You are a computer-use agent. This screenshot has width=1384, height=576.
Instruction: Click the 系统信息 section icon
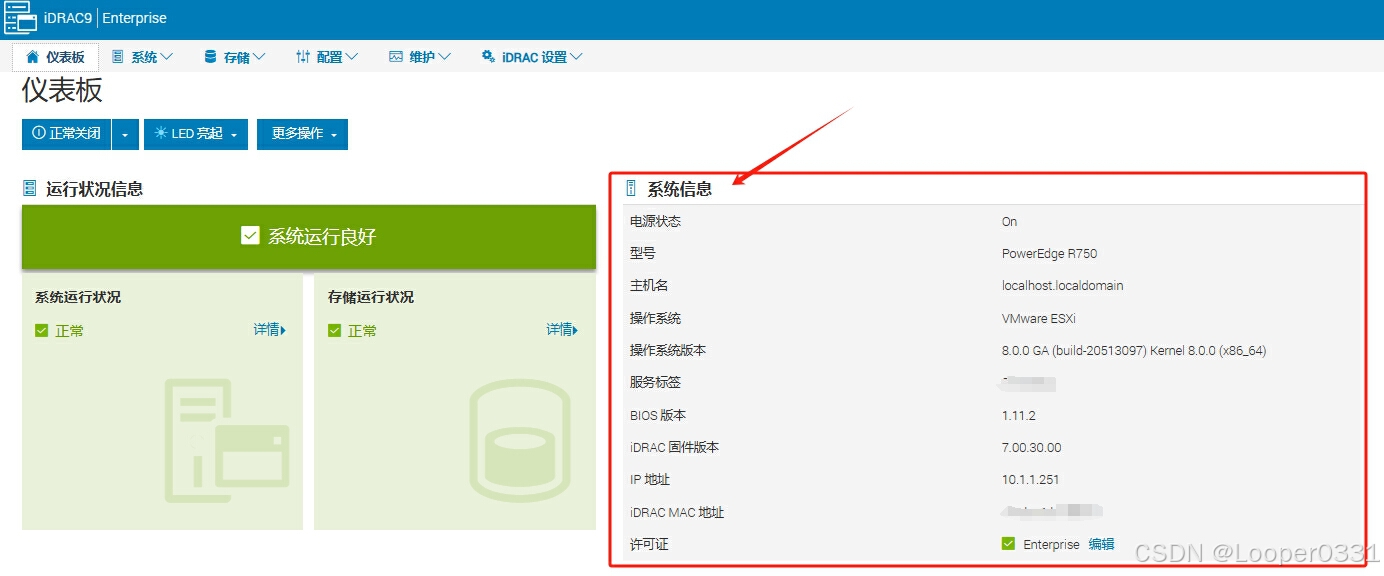tap(631, 188)
